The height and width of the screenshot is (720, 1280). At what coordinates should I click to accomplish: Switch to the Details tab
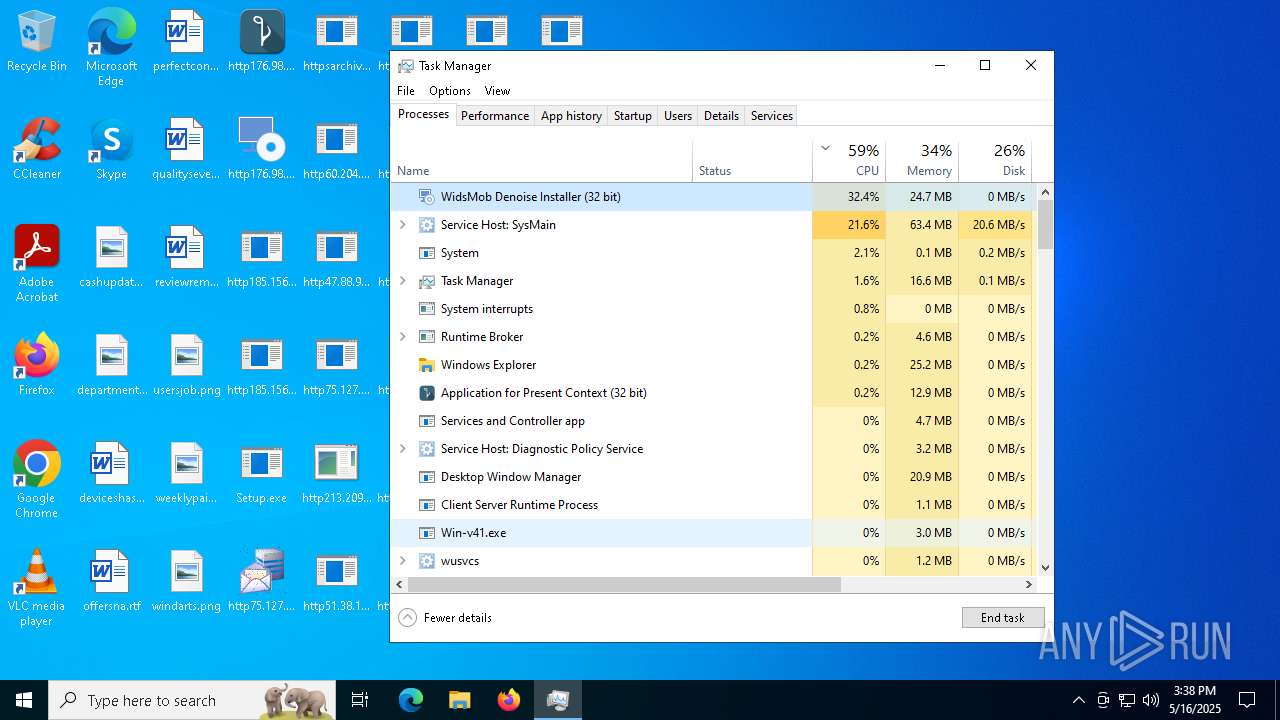pyautogui.click(x=721, y=116)
